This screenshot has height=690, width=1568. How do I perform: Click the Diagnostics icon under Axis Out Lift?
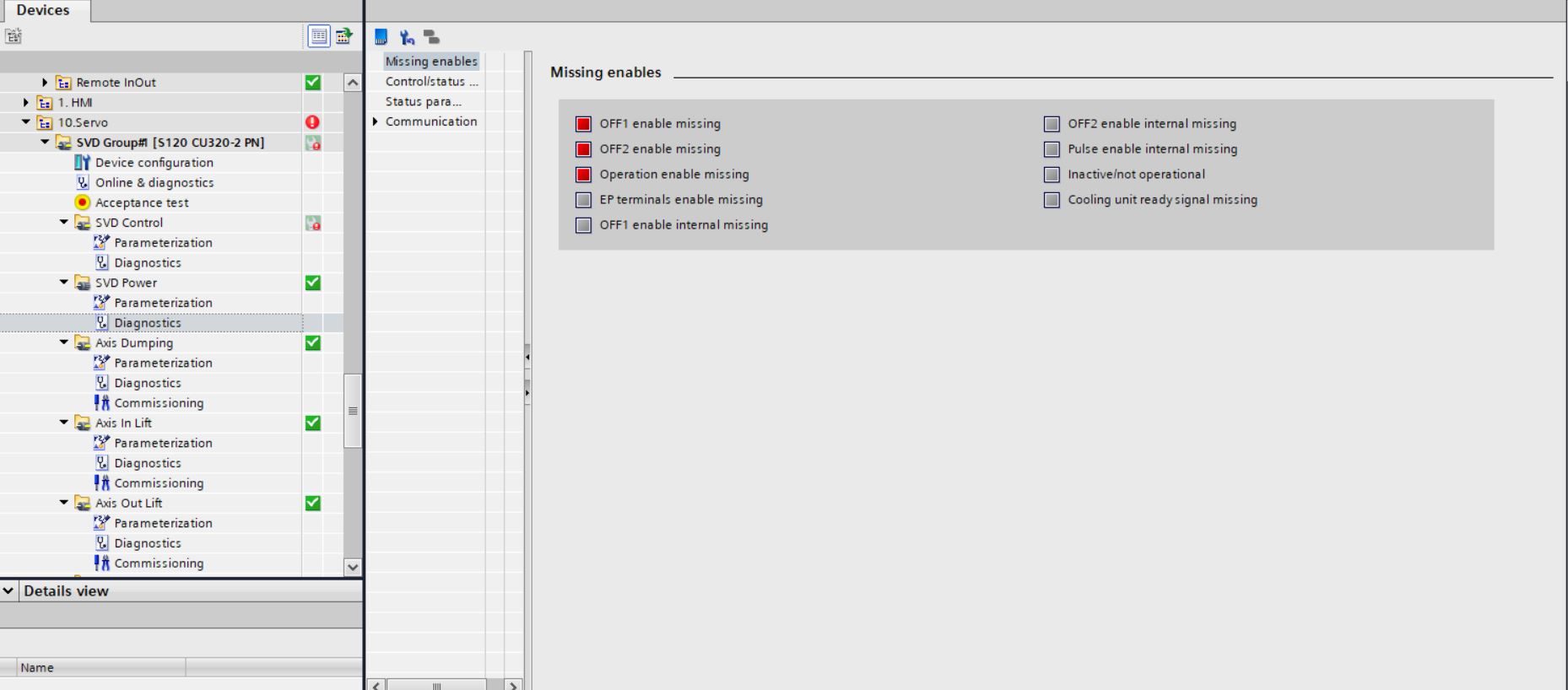point(101,543)
